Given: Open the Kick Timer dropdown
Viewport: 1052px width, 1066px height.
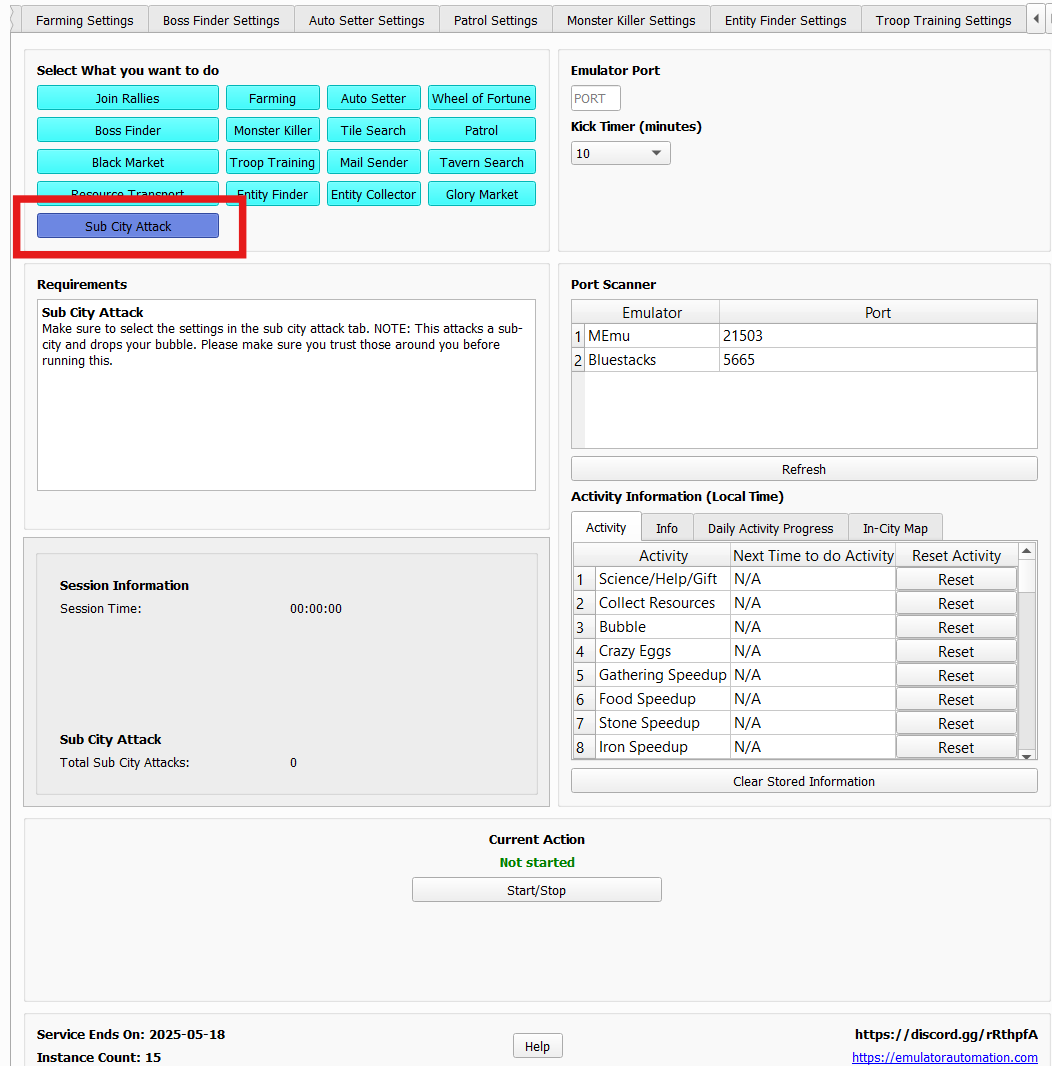Looking at the screenshot, I should point(620,153).
